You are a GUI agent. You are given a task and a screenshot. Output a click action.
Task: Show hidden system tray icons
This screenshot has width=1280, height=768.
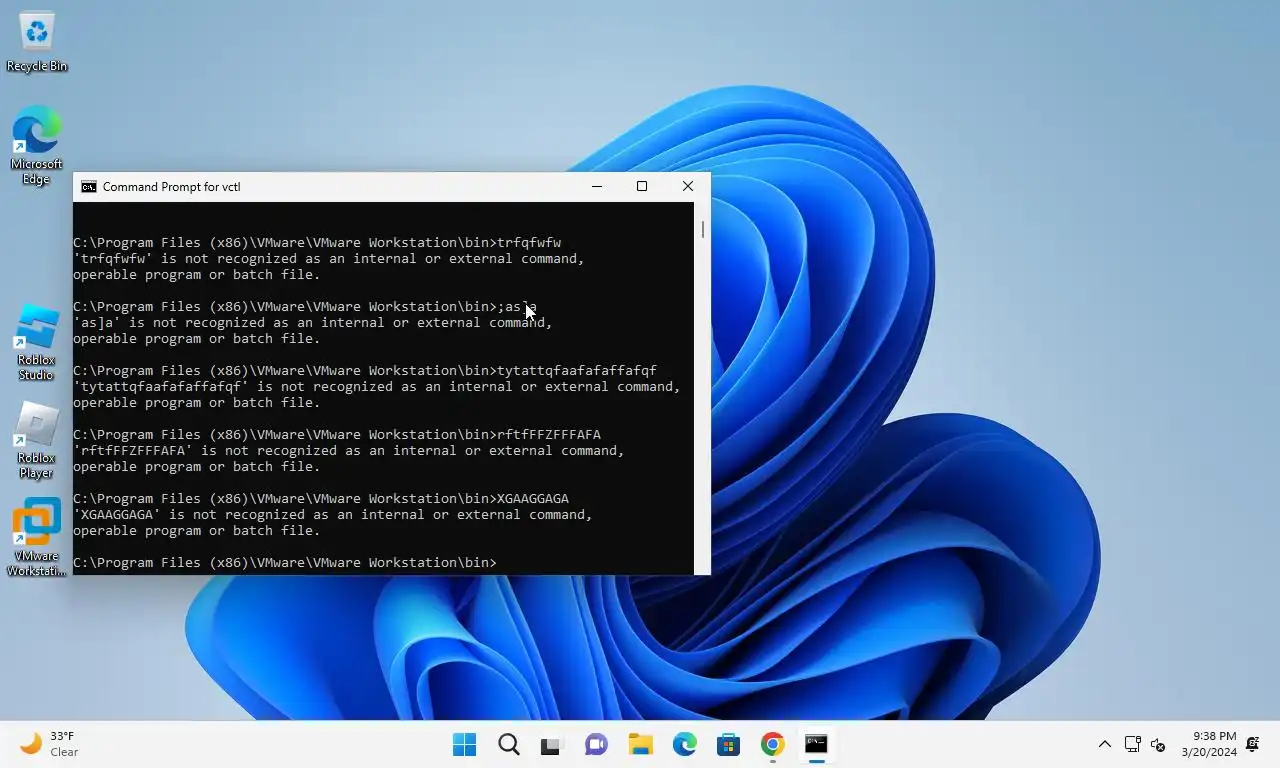[x=1104, y=744]
